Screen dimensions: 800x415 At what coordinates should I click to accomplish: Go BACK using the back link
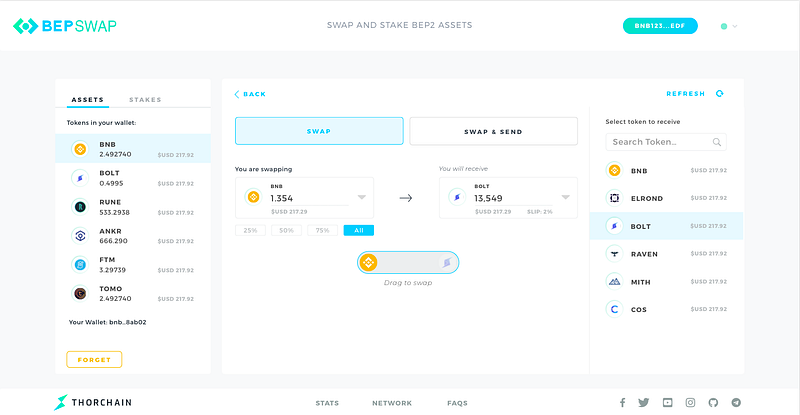point(250,94)
